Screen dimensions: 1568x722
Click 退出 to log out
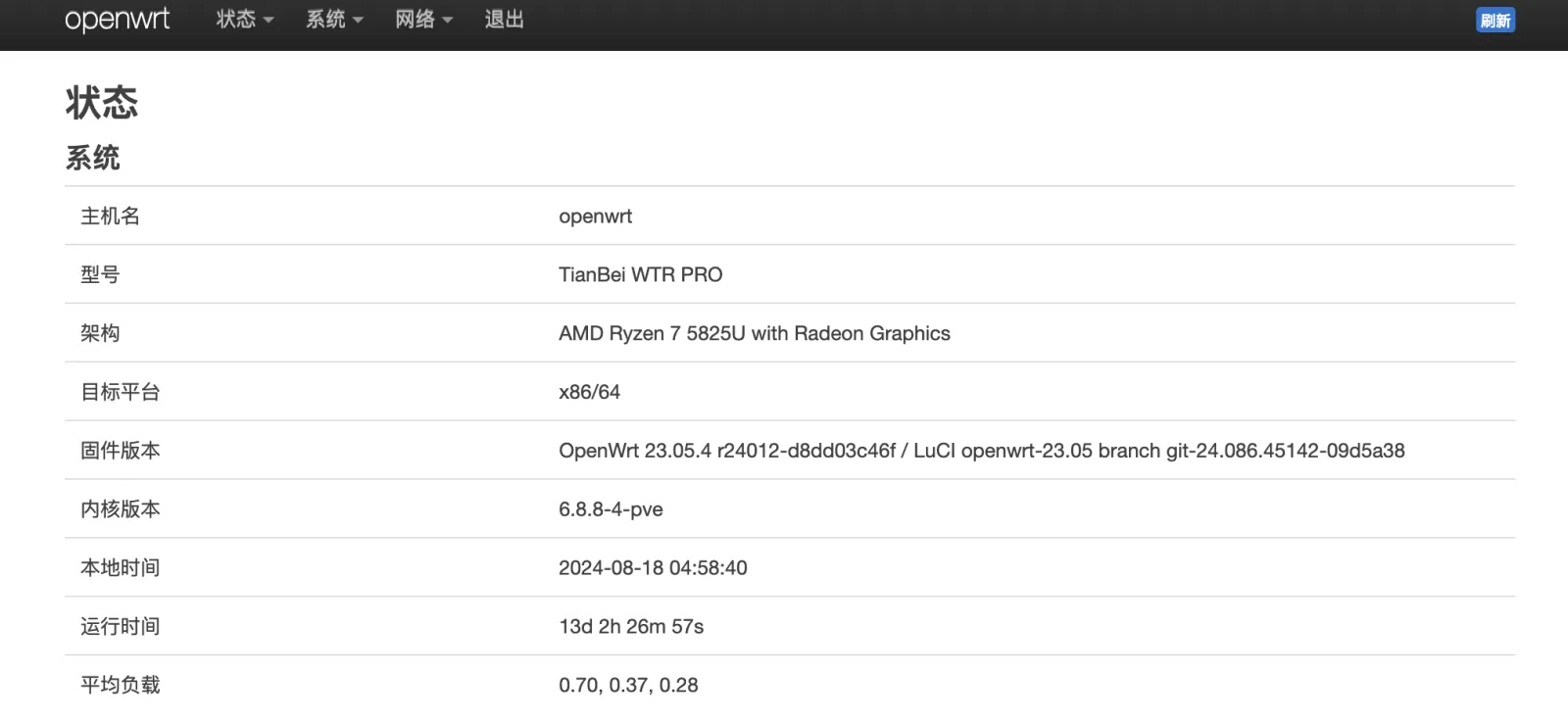click(504, 20)
